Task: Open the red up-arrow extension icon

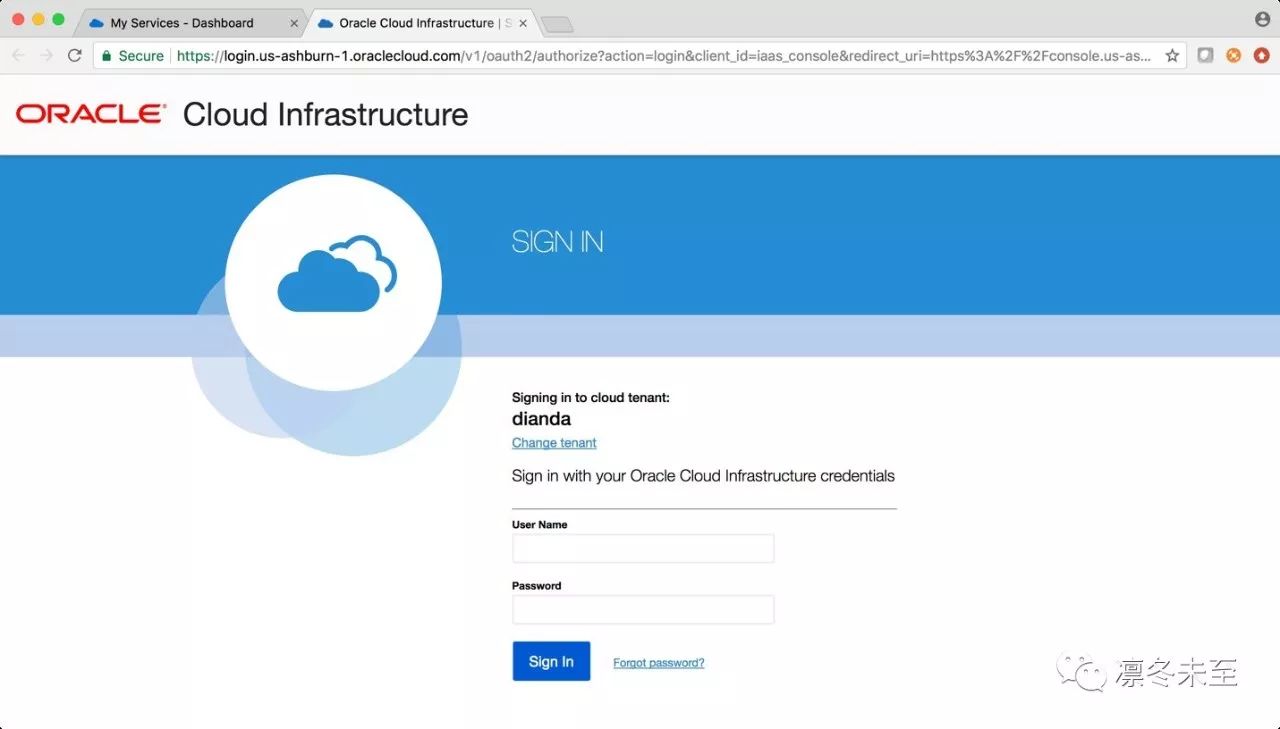Action: tap(1262, 56)
